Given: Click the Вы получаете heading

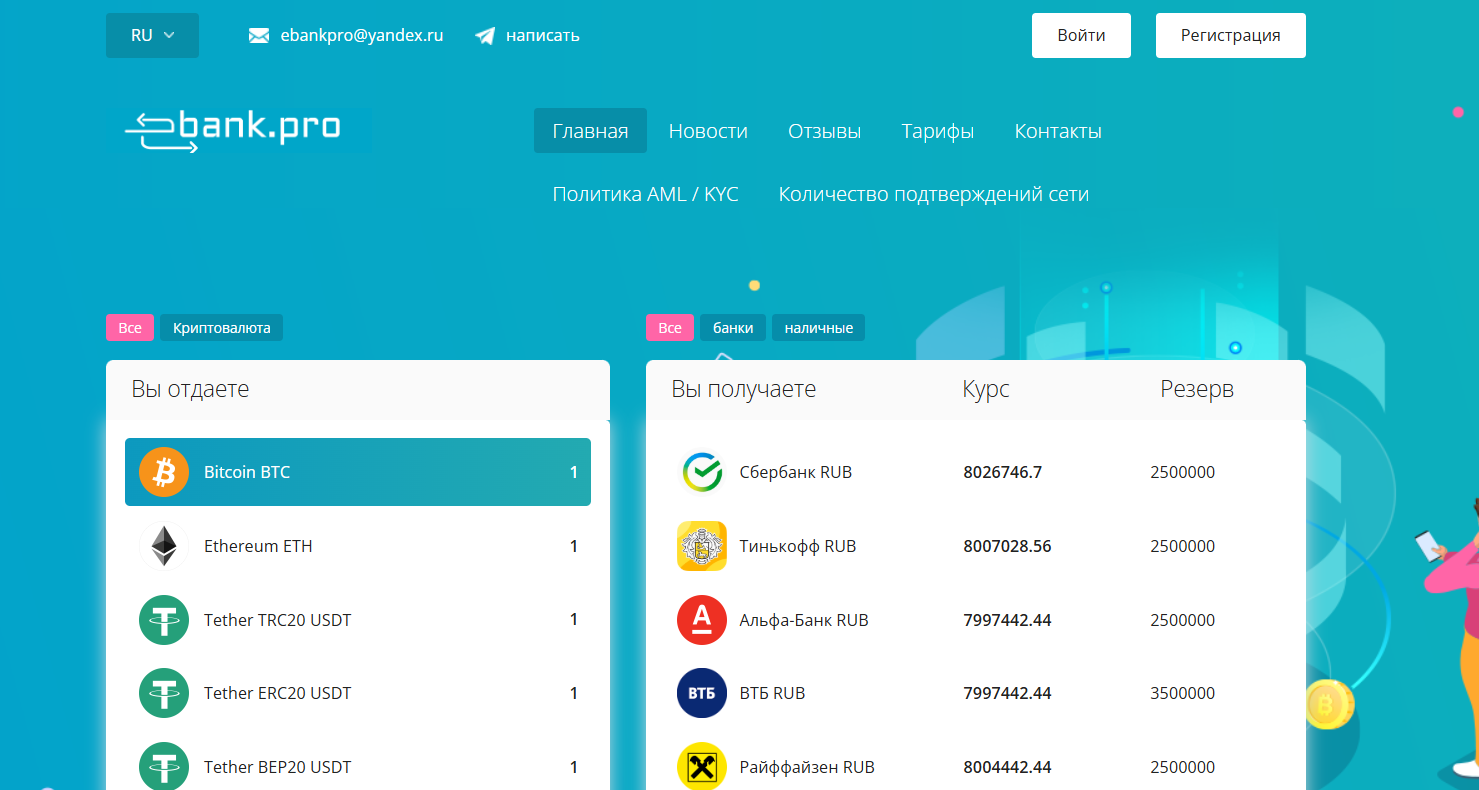Looking at the screenshot, I should (743, 389).
